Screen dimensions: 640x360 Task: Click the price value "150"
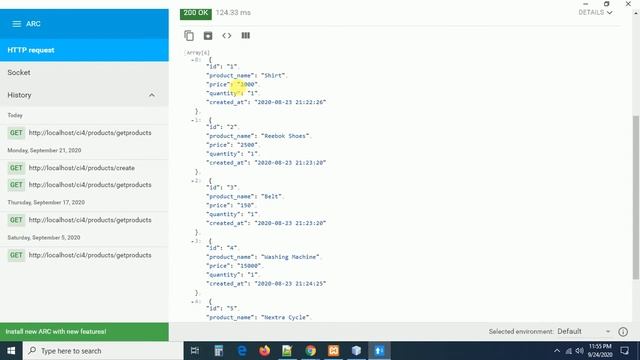point(246,205)
